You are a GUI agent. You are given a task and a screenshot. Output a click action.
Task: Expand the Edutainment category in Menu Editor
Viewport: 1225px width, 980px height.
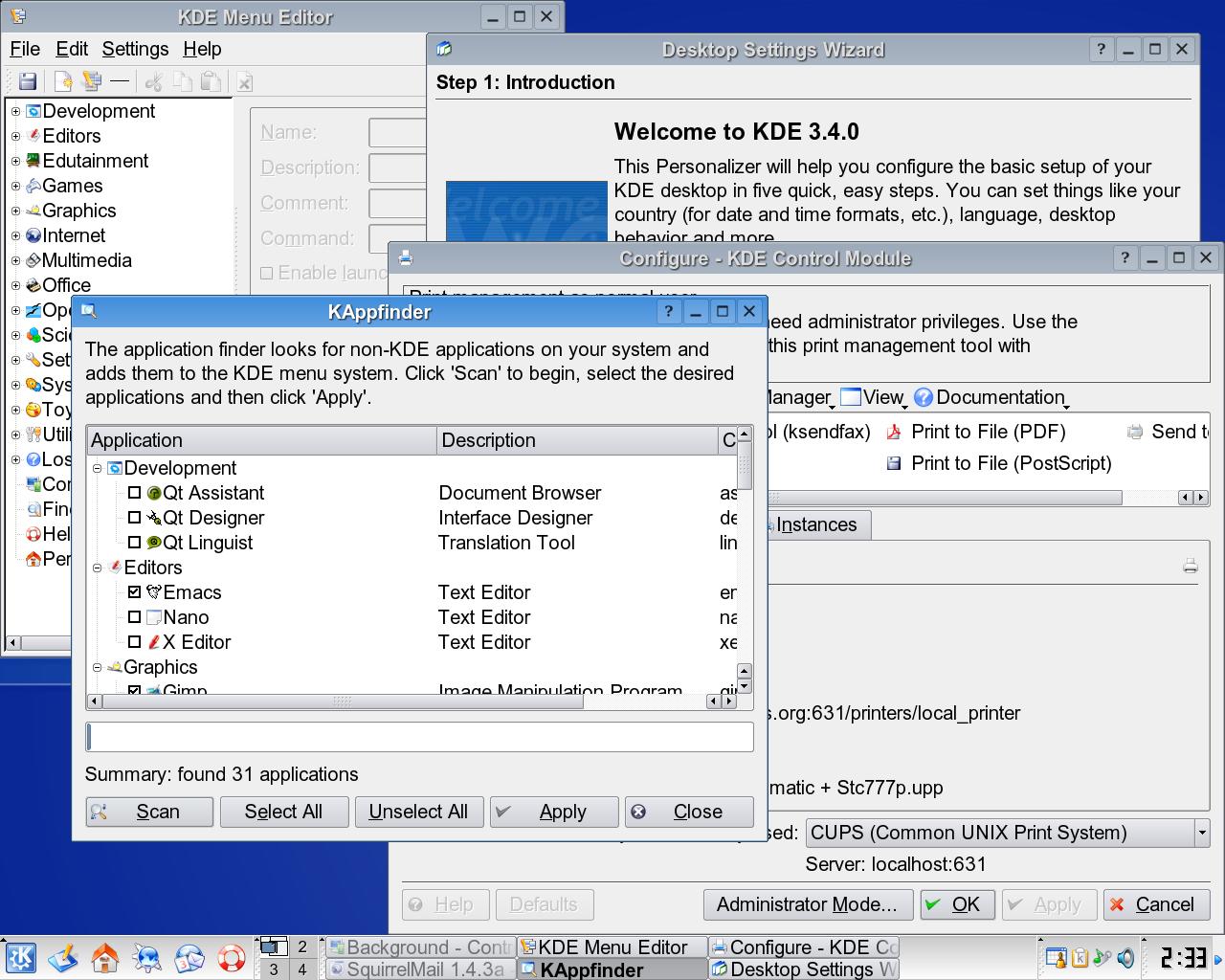(x=15, y=161)
